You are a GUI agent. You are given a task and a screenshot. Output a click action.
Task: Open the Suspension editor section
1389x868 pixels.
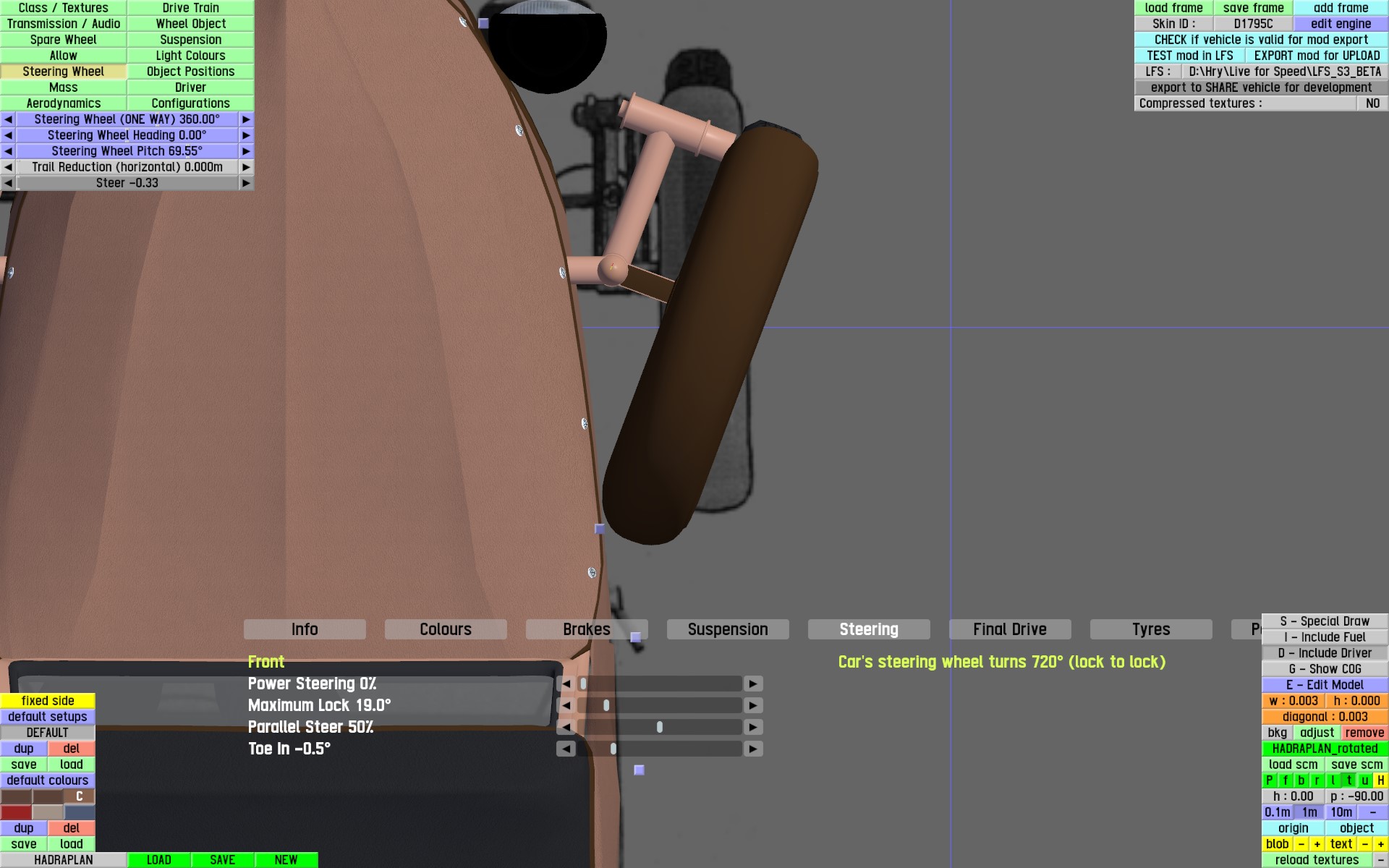(190, 40)
